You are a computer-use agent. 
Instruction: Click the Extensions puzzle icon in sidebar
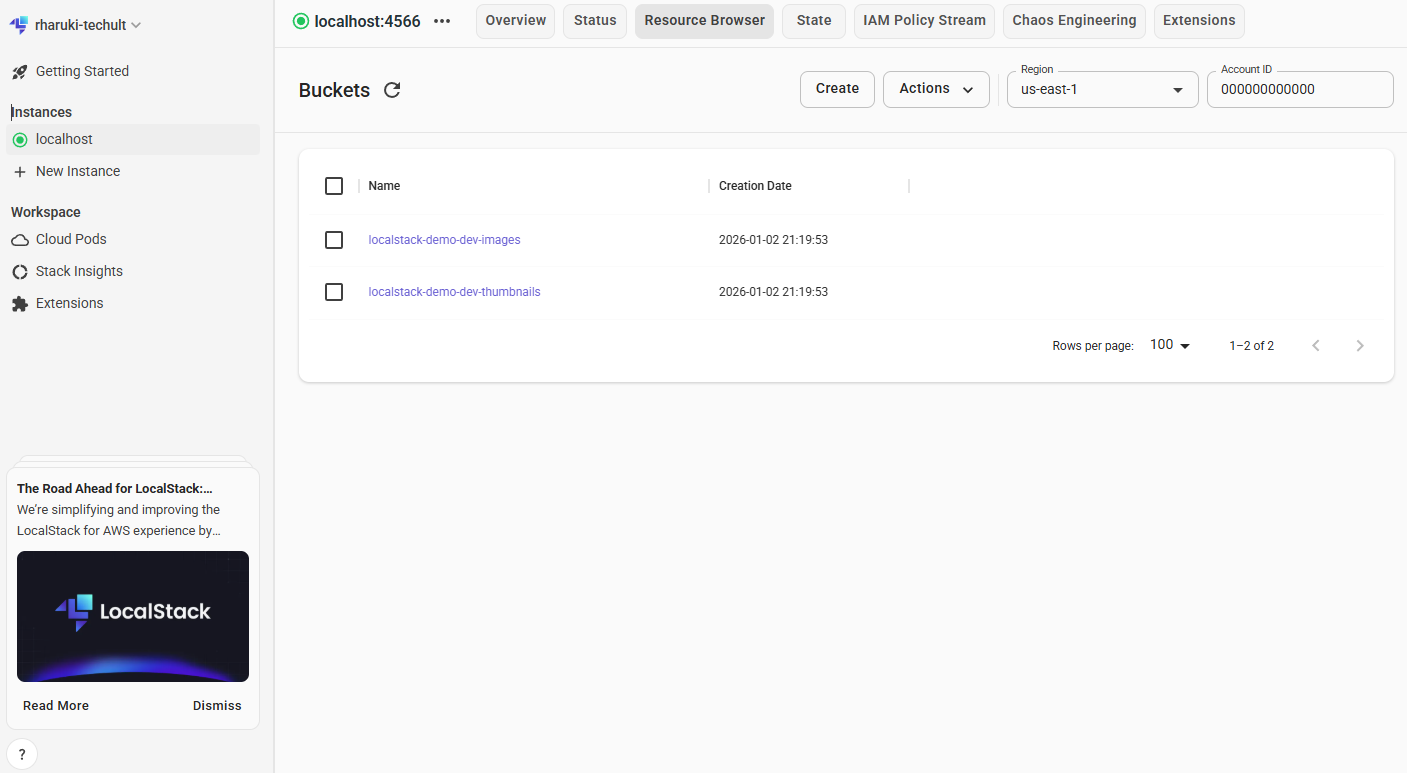click(19, 304)
